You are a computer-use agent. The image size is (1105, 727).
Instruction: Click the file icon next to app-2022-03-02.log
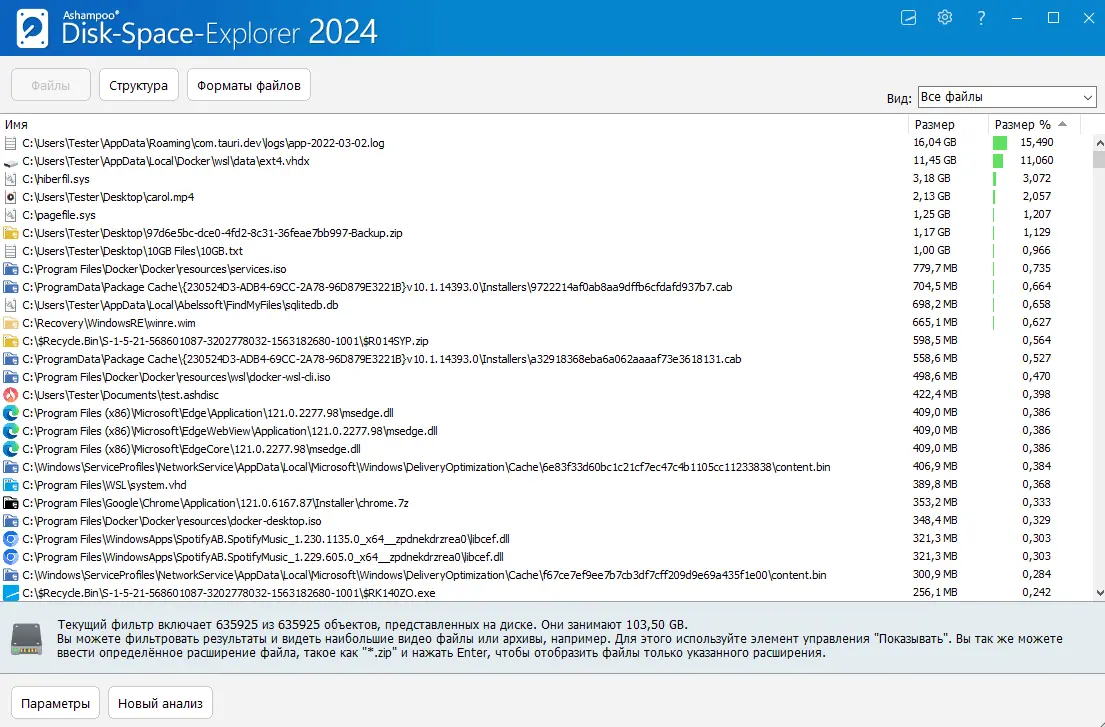[x=11, y=143]
